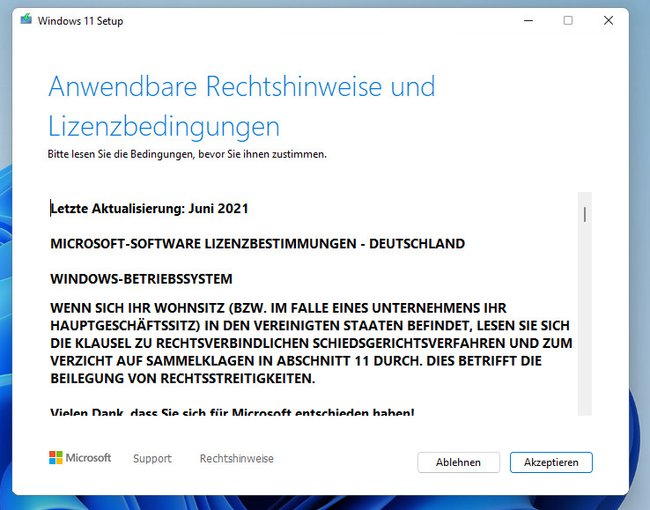Minimize the Windows 11 Setup window
Image resolution: width=650 pixels, height=510 pixels.
pos(528,20)
